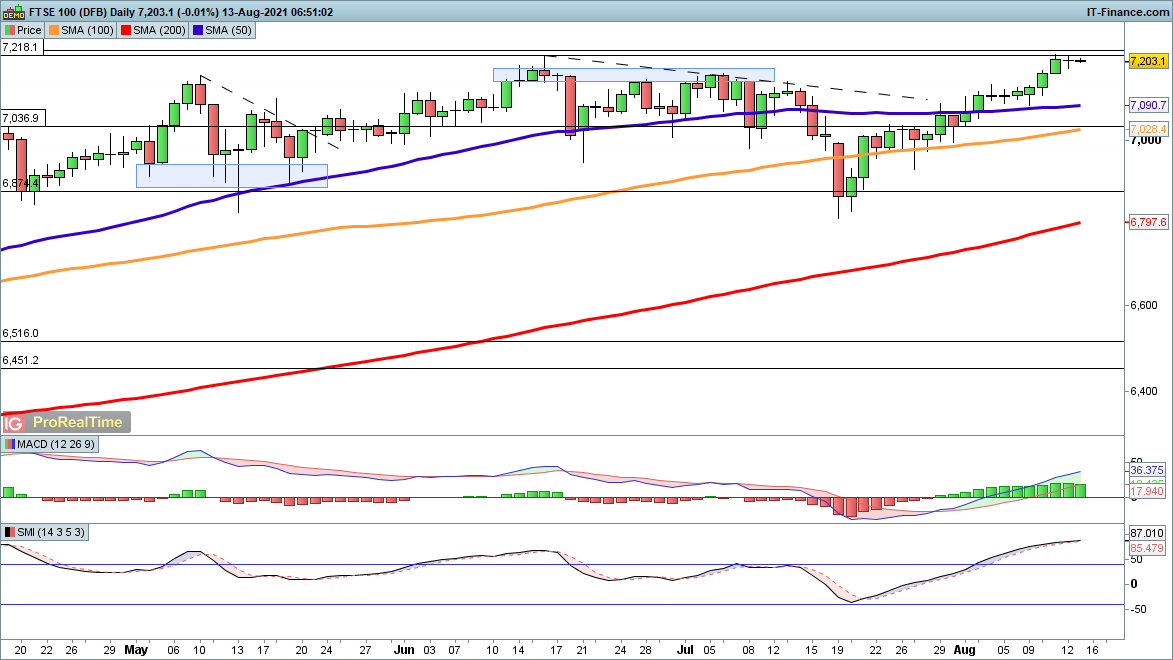Click the DEMO chart icon in title bar
The height and width of the screenshot is (660, 1173).
pyautogui.click(x=14, y=12)
